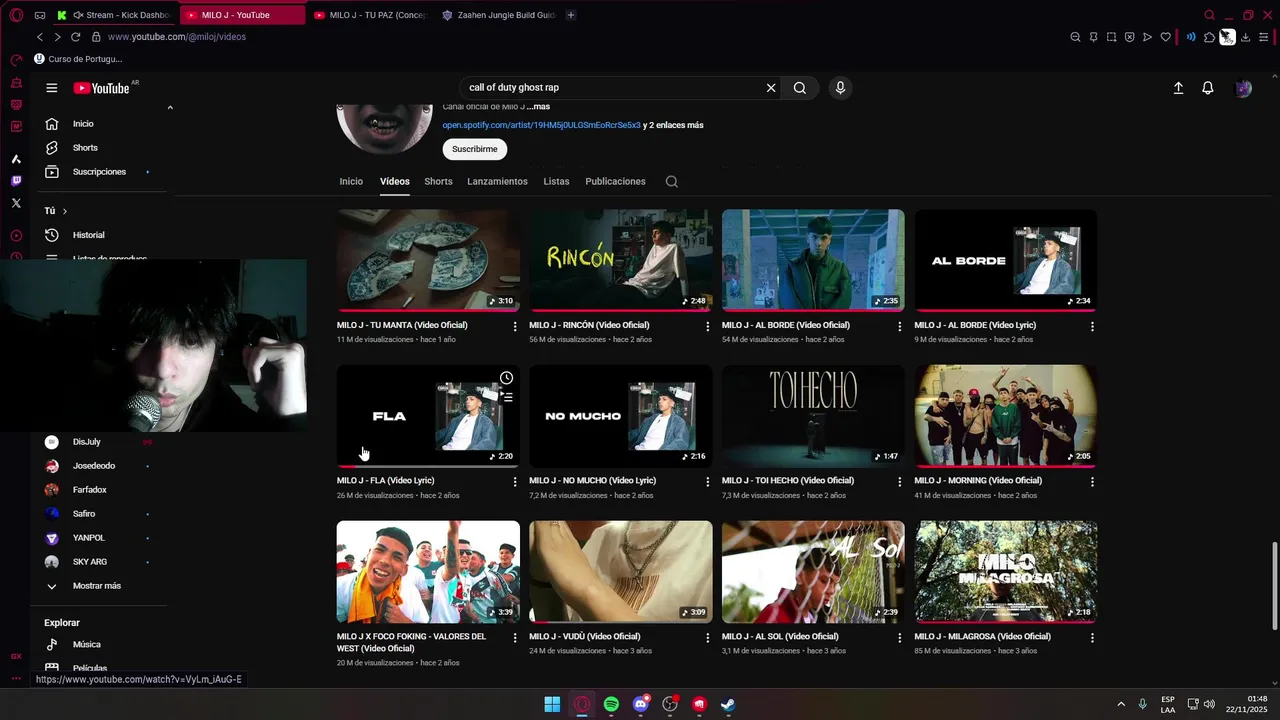Add FLA video to queue
Screen dimensions: 1280x720
tap(507, 398)
